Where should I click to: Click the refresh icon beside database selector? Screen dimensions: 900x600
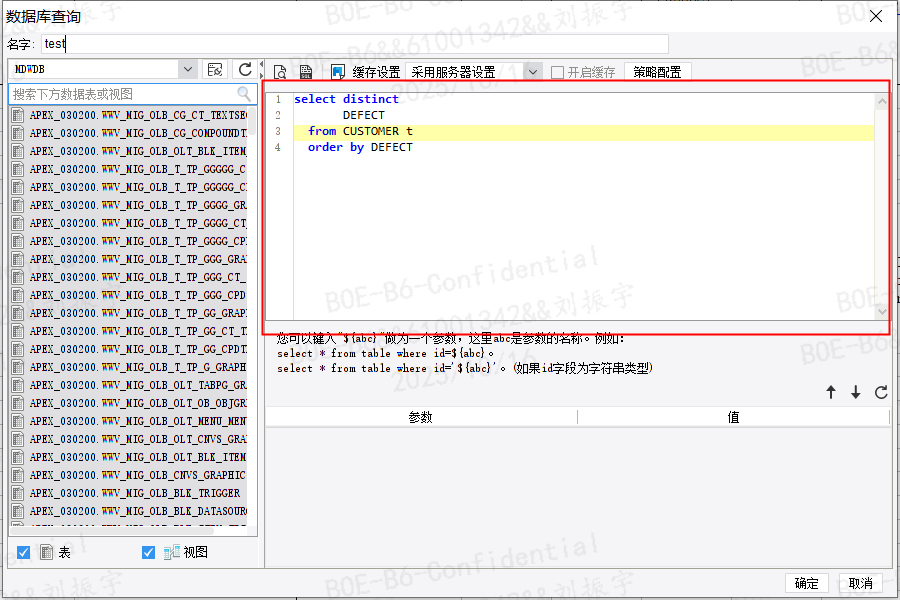point(245,69)
